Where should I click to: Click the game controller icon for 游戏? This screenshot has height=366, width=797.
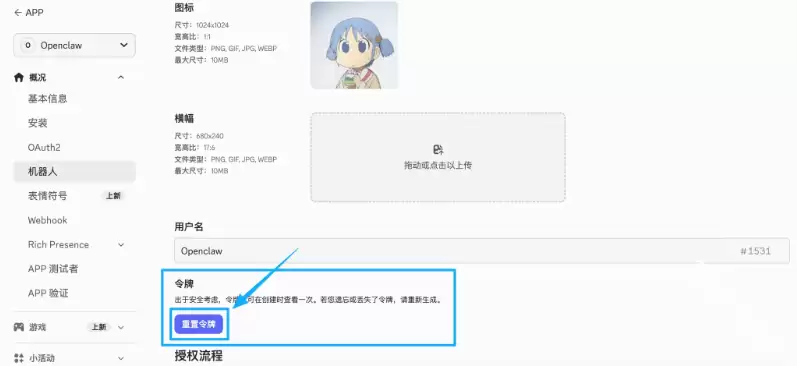pos(19,327)
